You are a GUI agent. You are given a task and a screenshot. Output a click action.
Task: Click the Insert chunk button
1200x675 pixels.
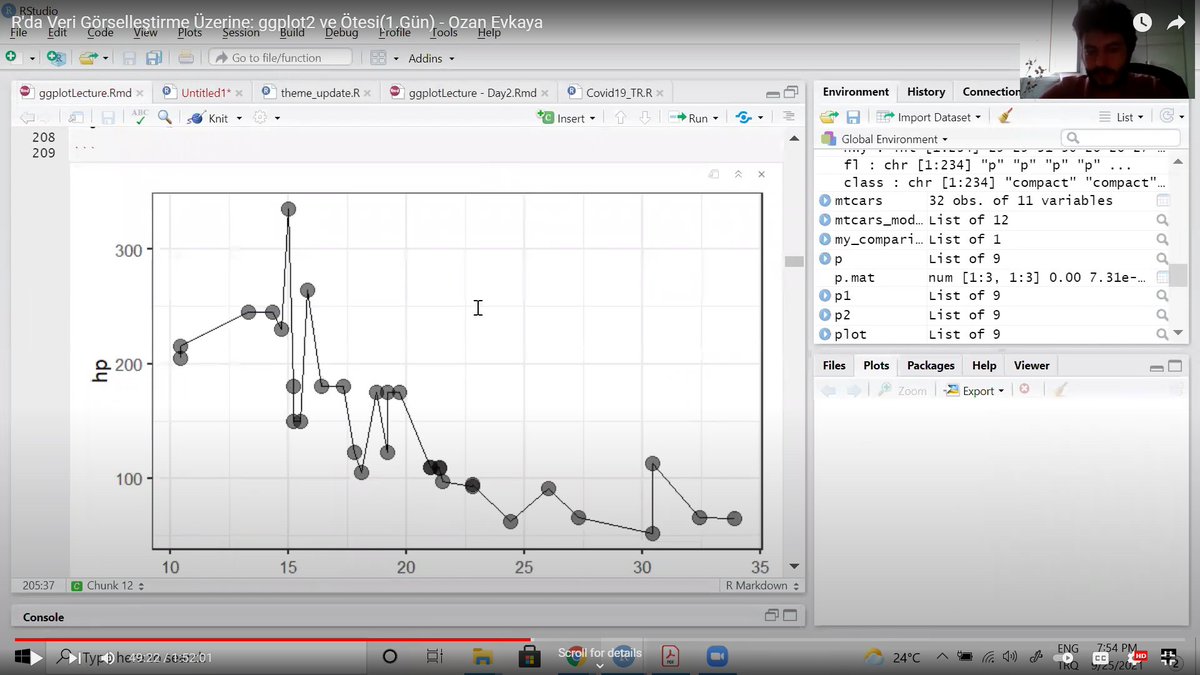pos(565,118)
